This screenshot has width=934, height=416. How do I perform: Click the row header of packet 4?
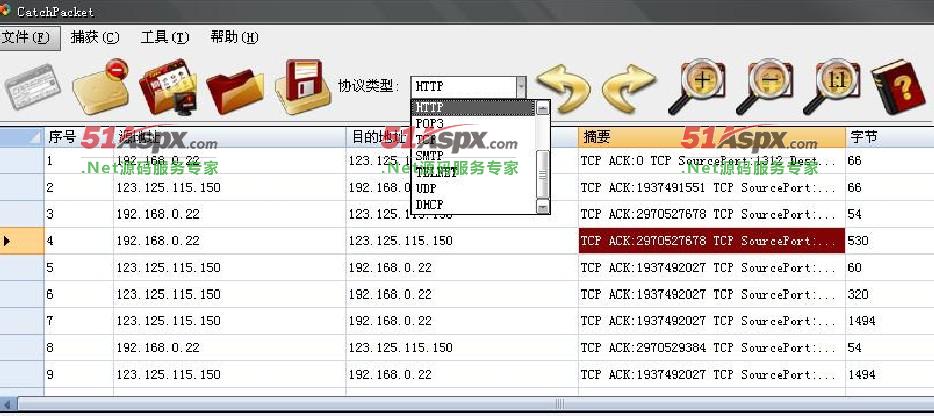coord(22,241)
